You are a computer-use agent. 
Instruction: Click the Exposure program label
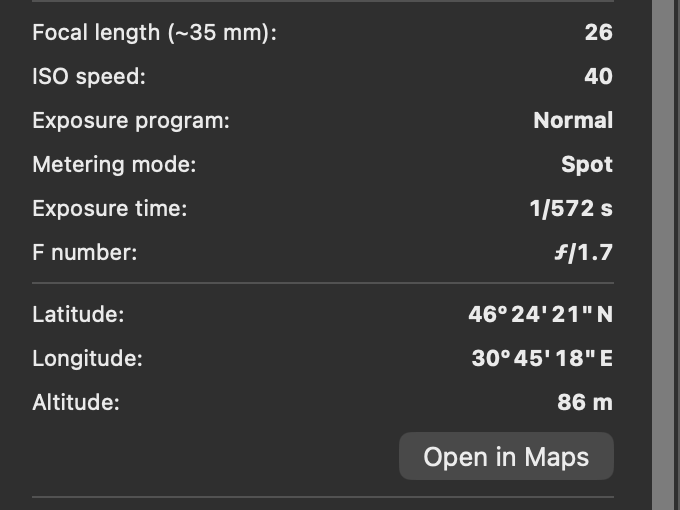pos(131,120)
